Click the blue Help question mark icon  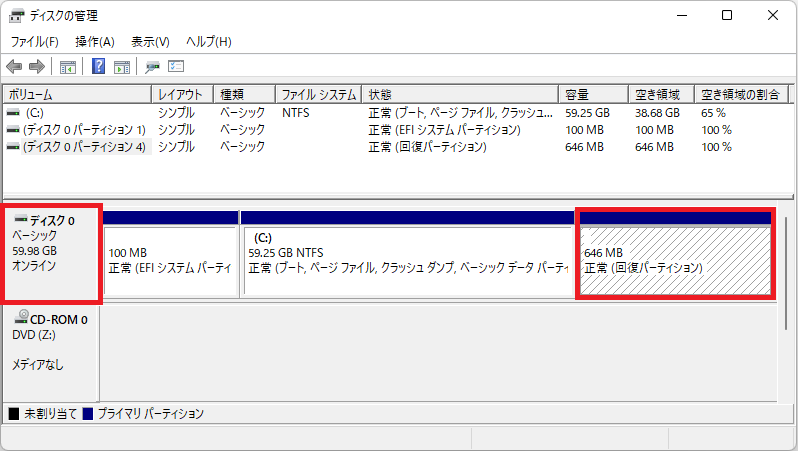pos(98,66)
